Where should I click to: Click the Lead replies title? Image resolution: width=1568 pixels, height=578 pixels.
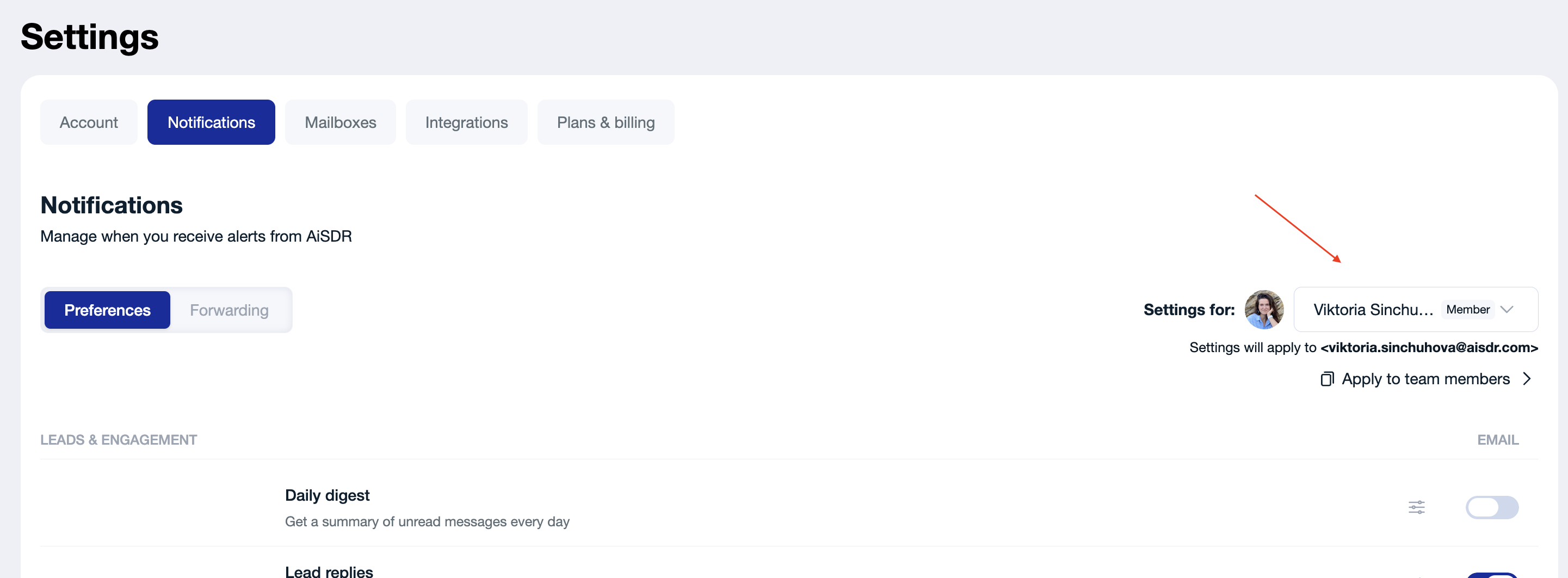click(329, 571)
